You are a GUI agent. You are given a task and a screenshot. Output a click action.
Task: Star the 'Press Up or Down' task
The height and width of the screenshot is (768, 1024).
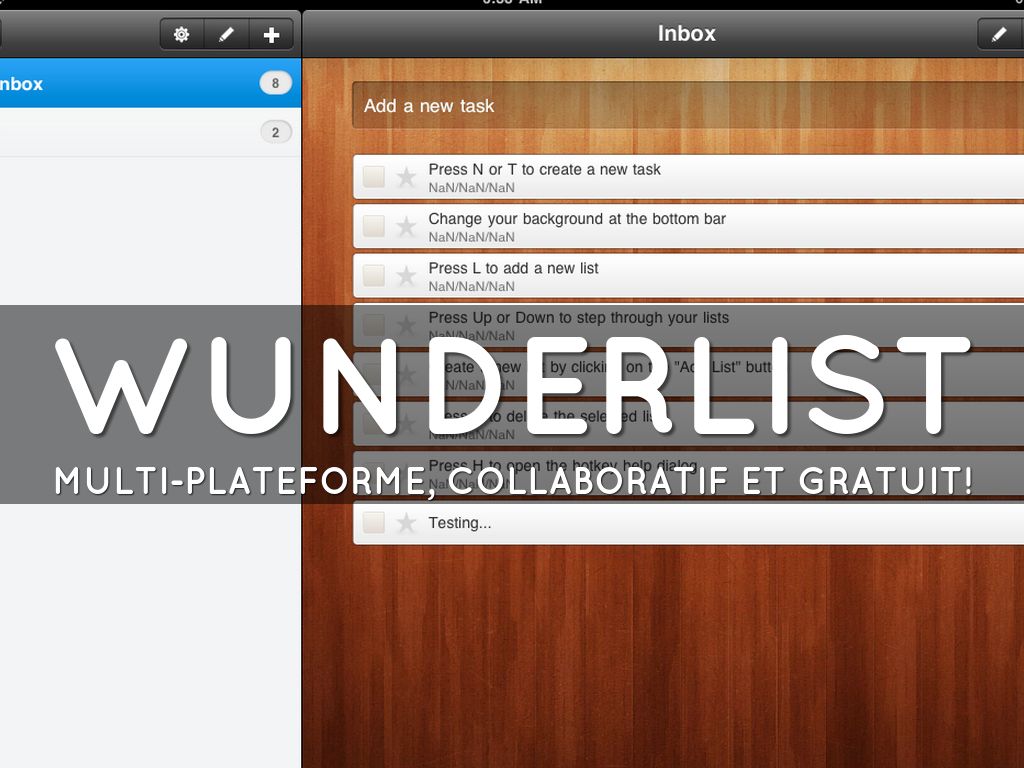click(406, 325)
